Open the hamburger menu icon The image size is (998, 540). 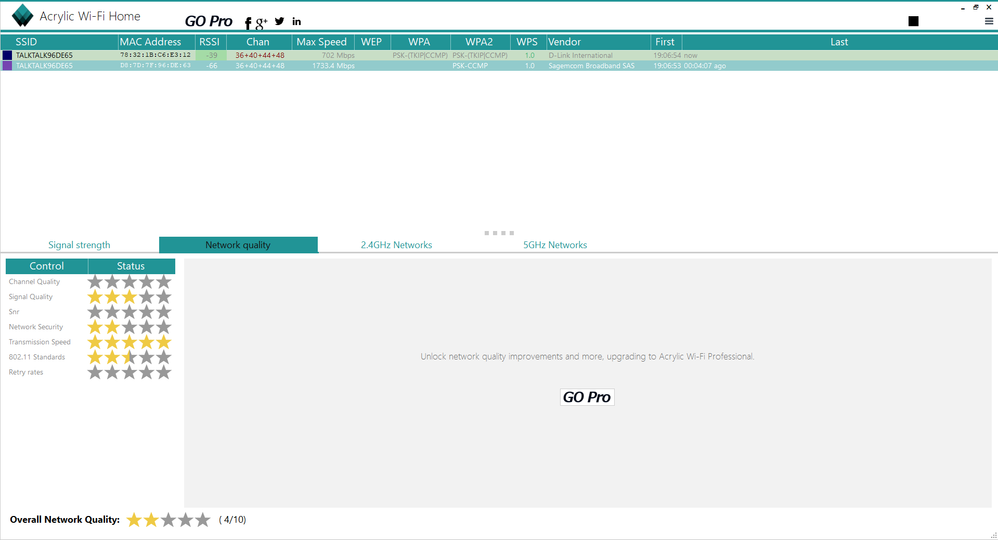[988, 21]
